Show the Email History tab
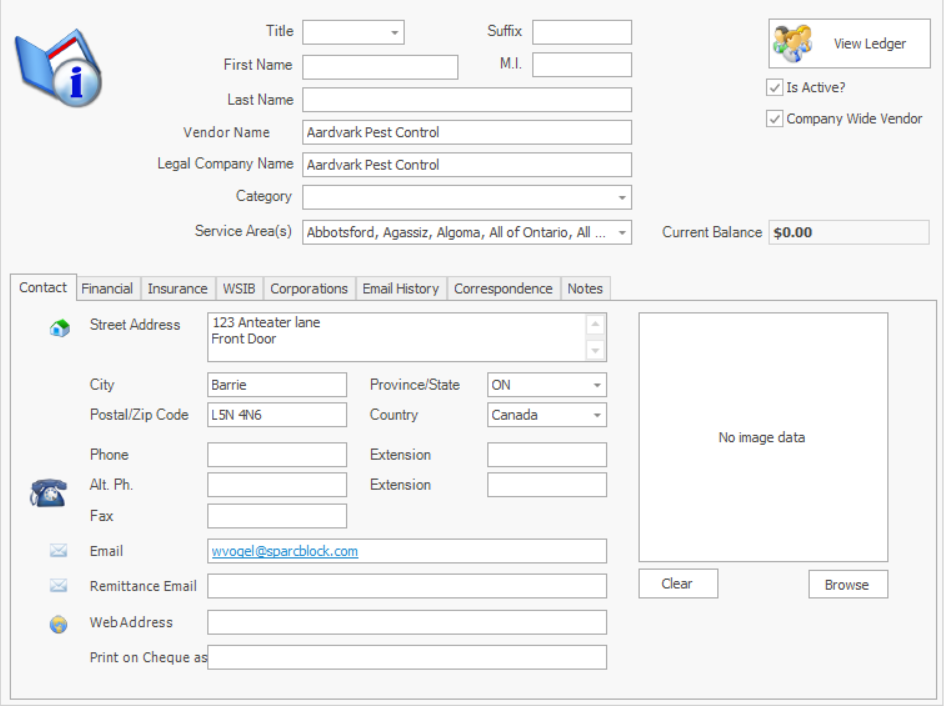Image resolution: width=944 pixels, height=706 pixels. coord(400,289)
